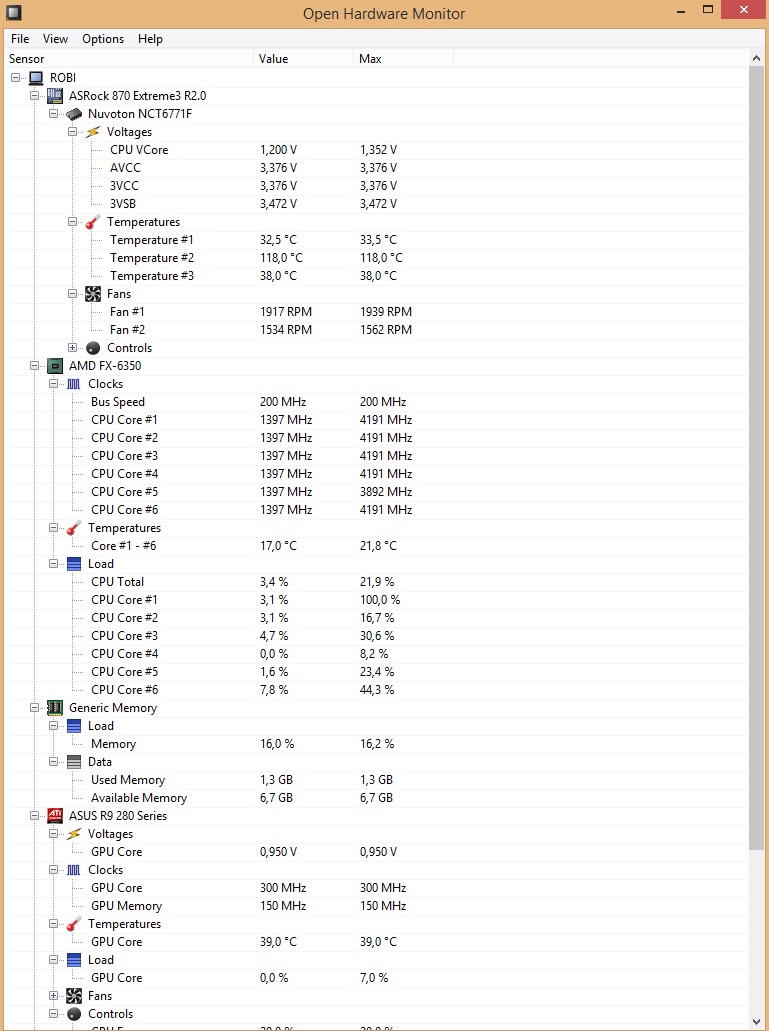Collapse the AMD FX-6350 node

pyautogui.click(x=35, y=366)
